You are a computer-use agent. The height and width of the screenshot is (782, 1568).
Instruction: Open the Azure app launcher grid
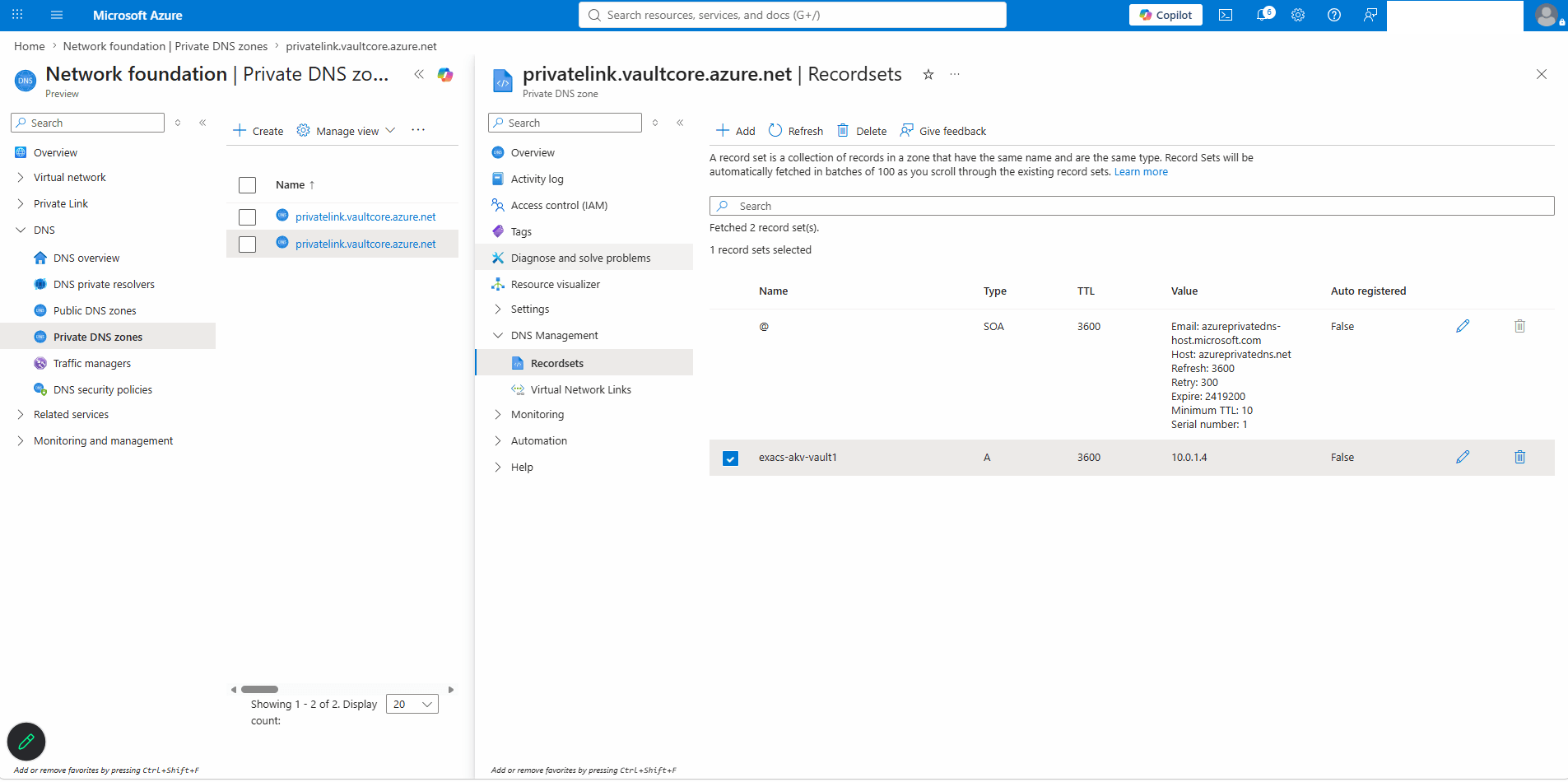point(17,15)
